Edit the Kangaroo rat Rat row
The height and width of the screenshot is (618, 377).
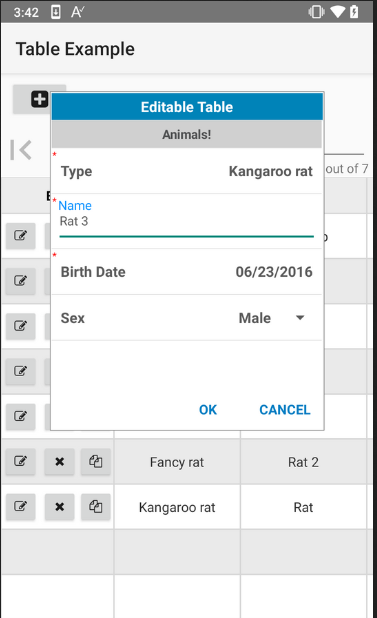[20, 506]
